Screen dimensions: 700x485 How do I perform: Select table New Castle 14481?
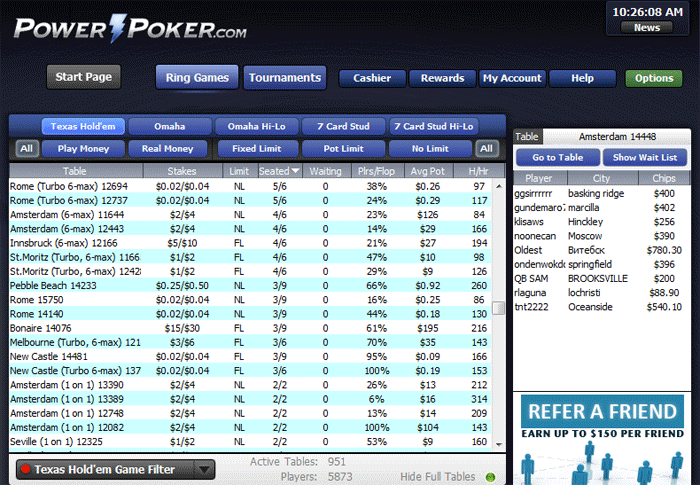[x=250, y=357]
